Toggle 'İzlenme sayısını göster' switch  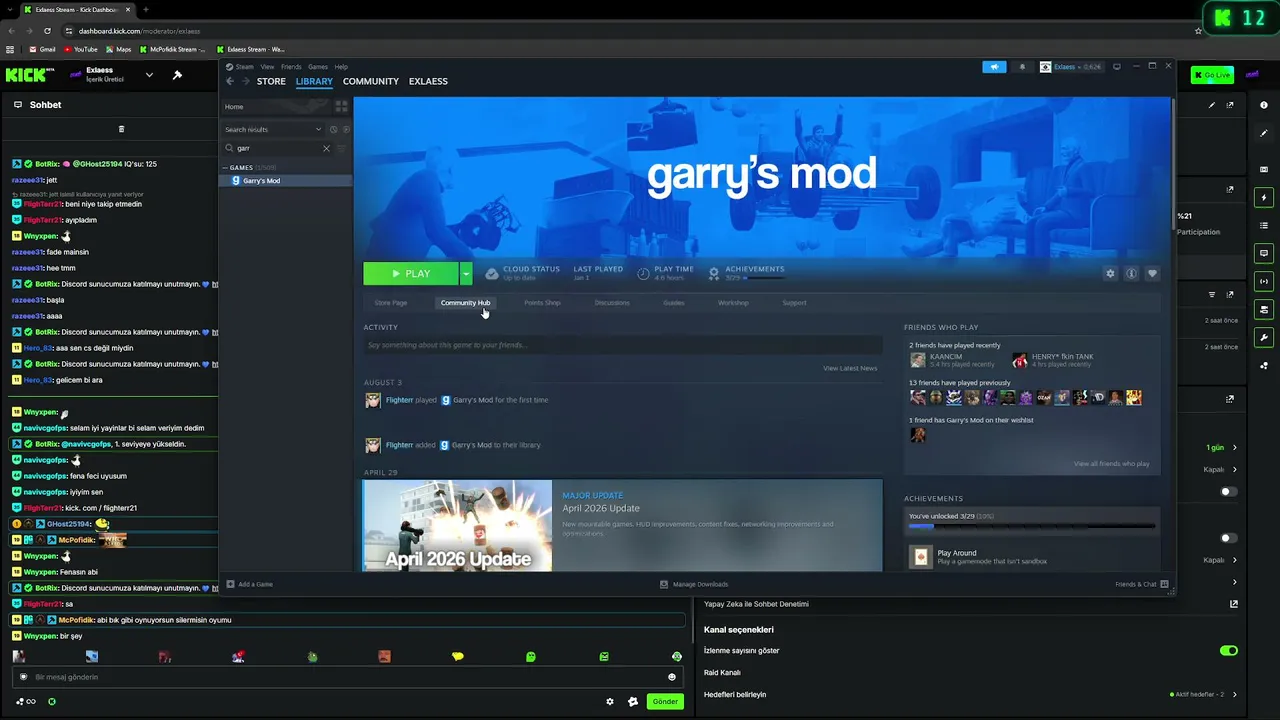(x=1229, y=651)
